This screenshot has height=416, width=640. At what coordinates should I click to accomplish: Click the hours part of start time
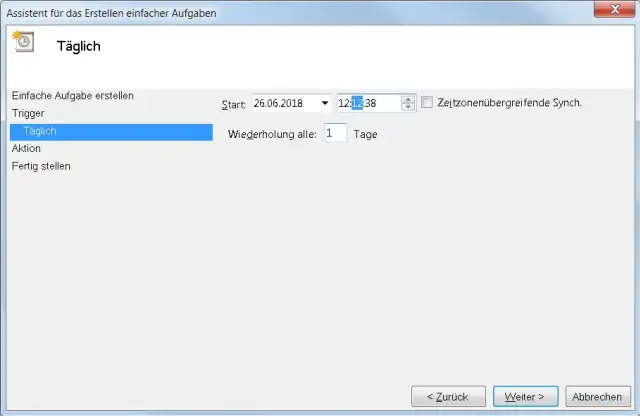pyautogui.click(x=344, y=103)
